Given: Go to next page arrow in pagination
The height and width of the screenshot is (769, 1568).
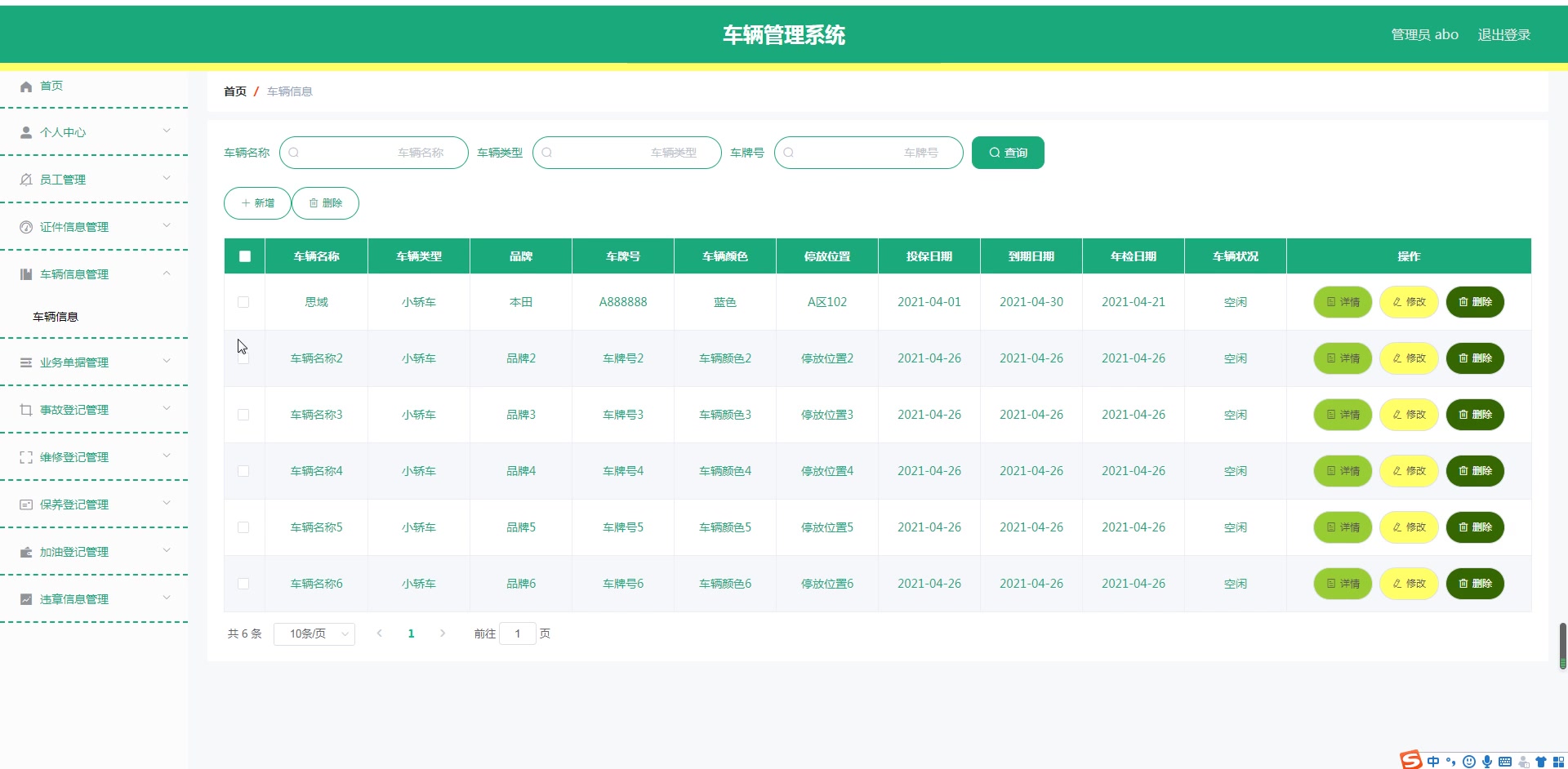Looking at the screenshot, I should (x=443, y=633).
